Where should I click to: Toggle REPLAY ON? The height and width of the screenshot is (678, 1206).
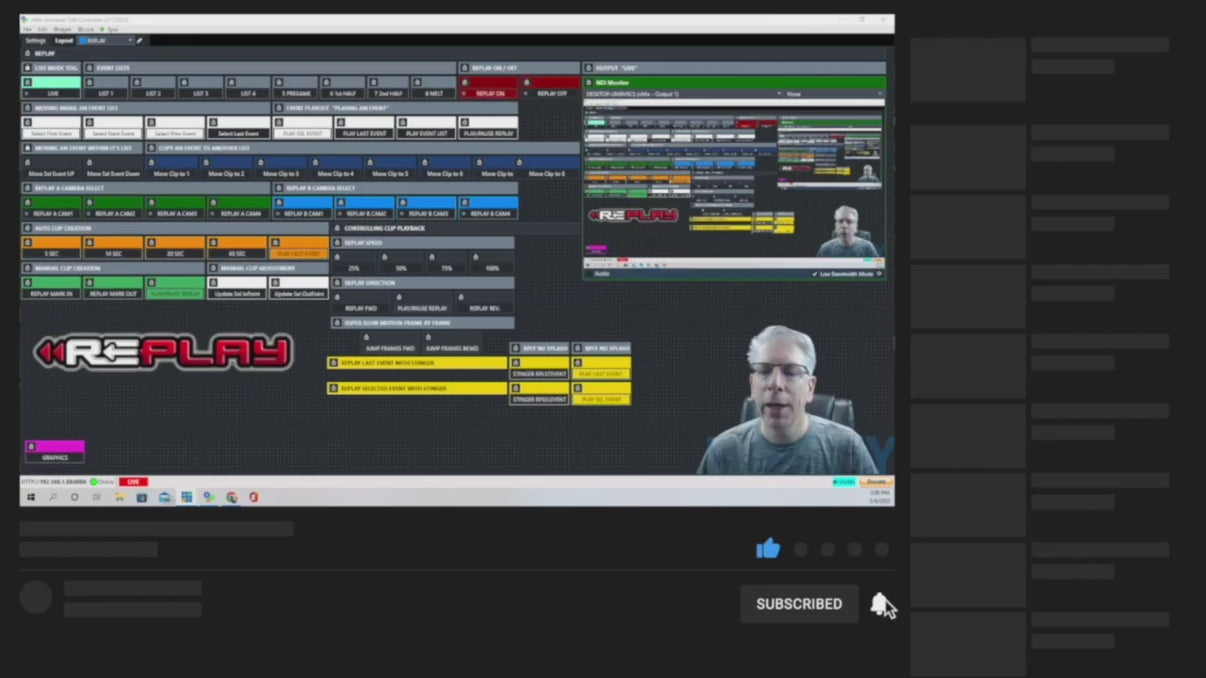coord(489,90)
